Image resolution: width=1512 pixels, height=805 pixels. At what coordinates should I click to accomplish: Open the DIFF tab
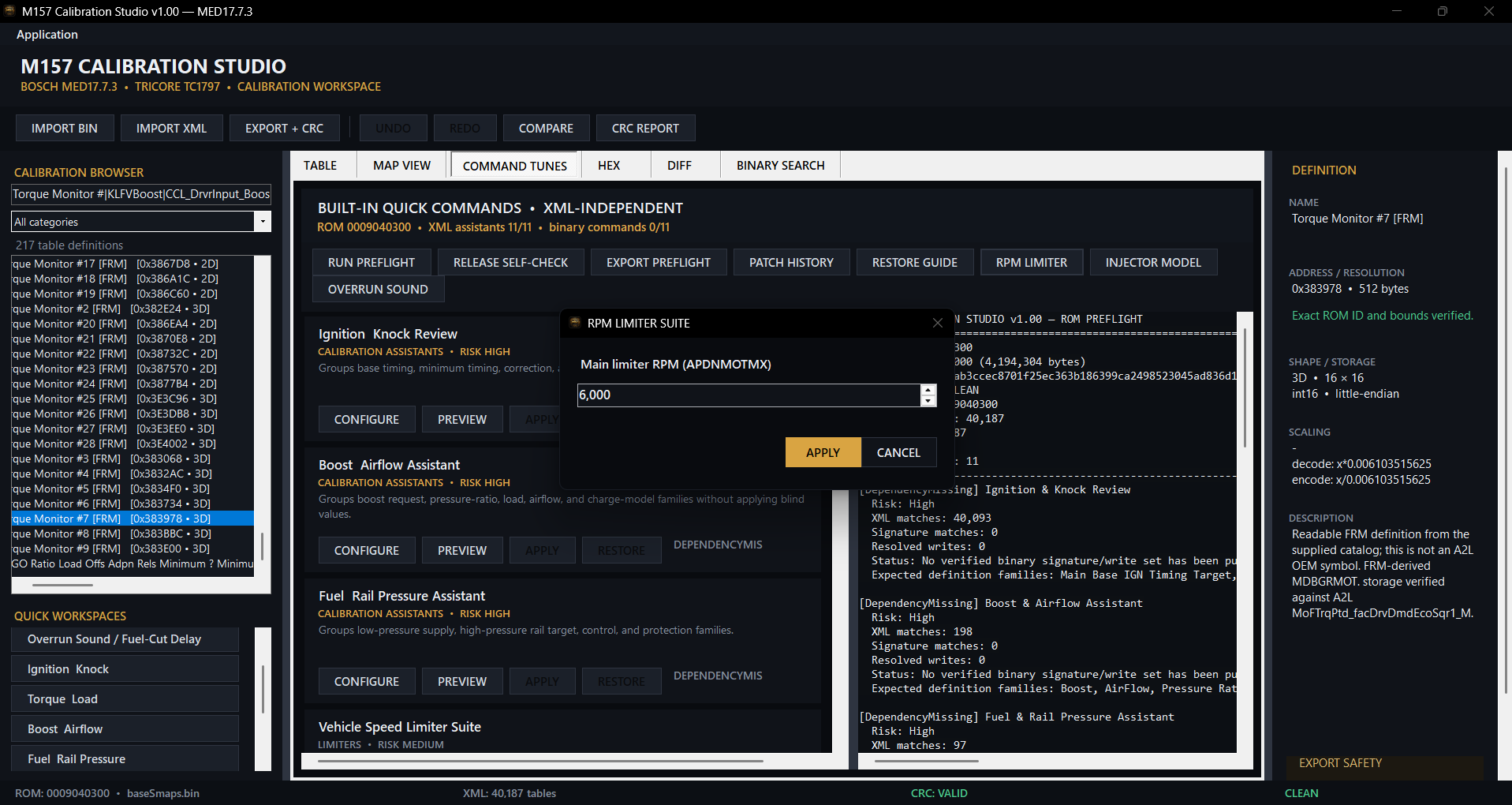click(679, 166)
